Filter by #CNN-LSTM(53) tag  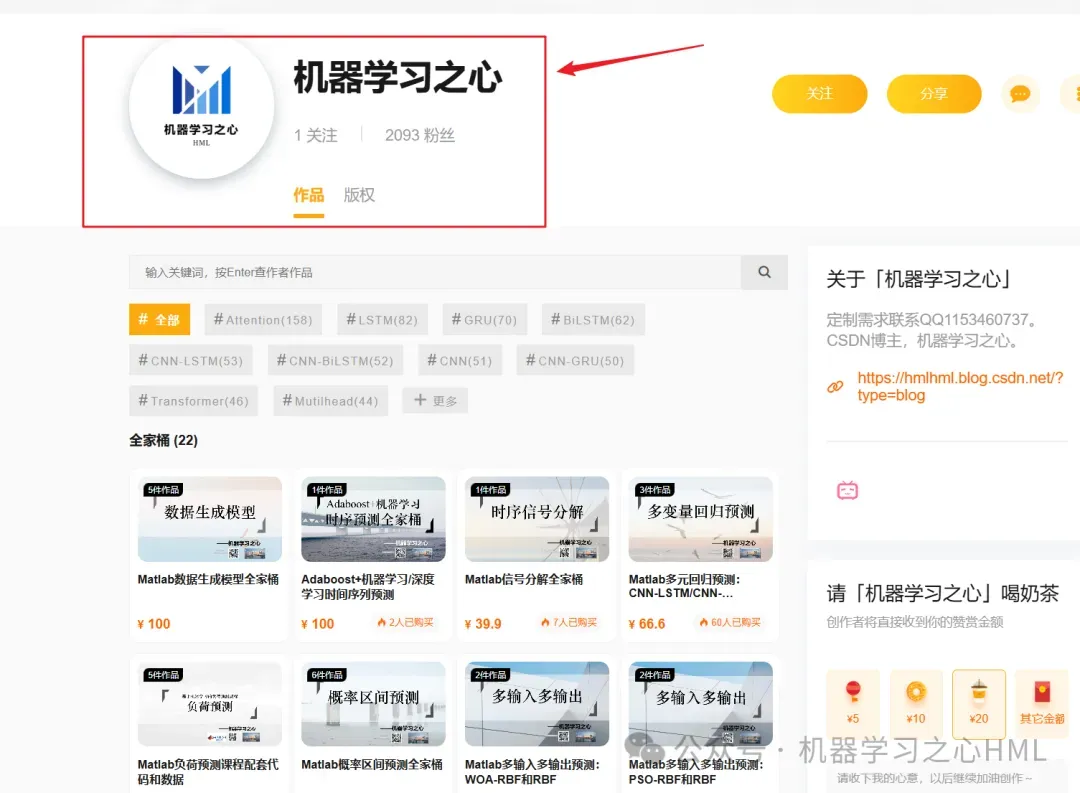pos(191,360)
